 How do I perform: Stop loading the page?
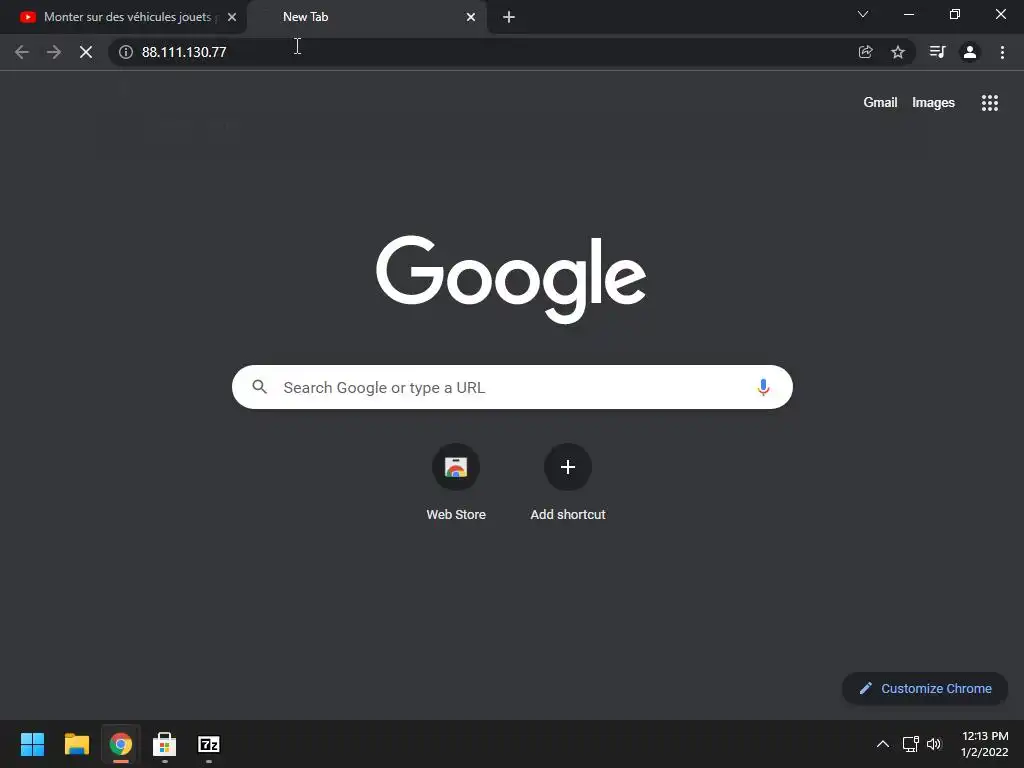coord(86,52)
